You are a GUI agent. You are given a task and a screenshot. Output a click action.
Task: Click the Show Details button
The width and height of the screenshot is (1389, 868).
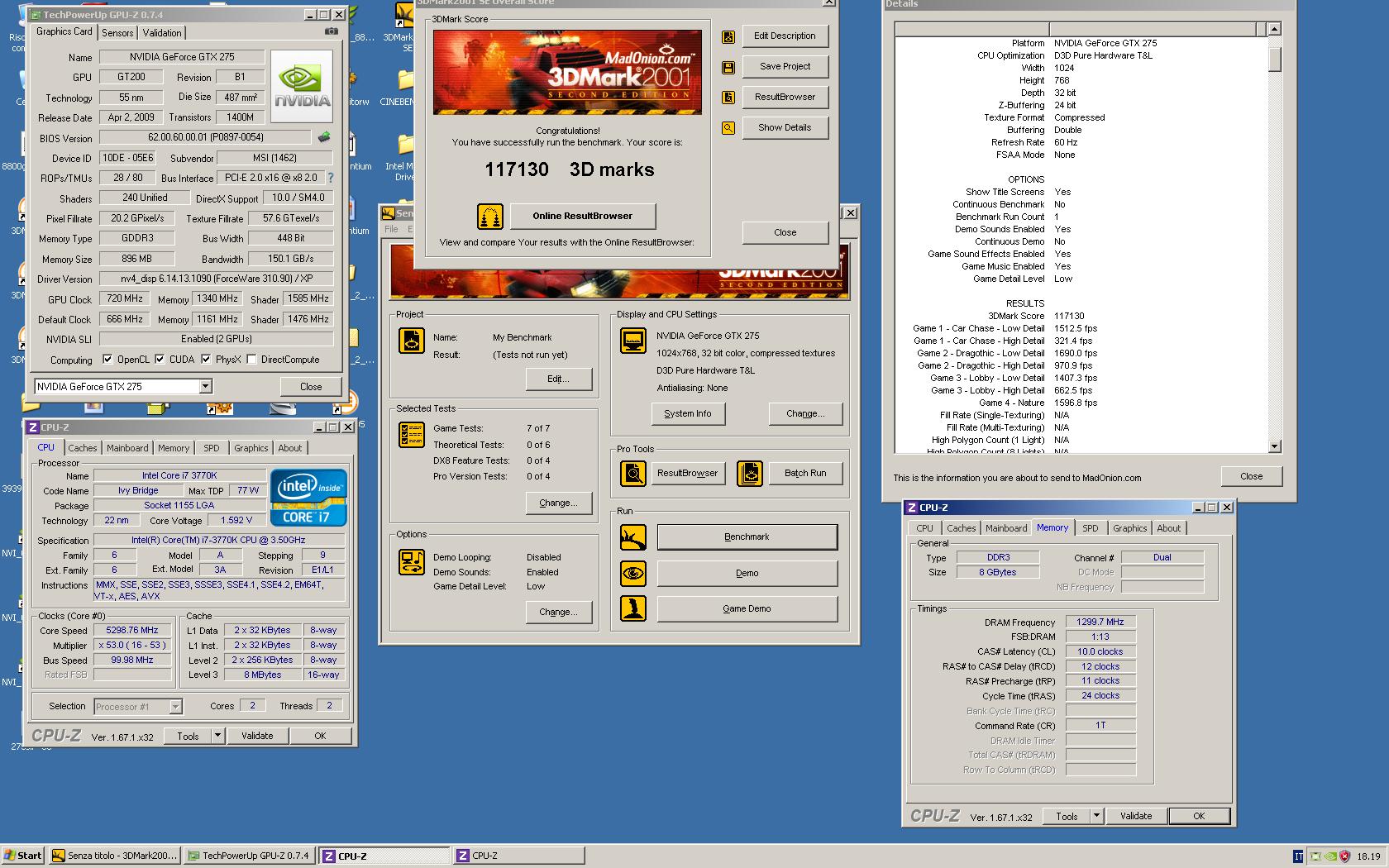pyautogui.click(x=785, y=128)
